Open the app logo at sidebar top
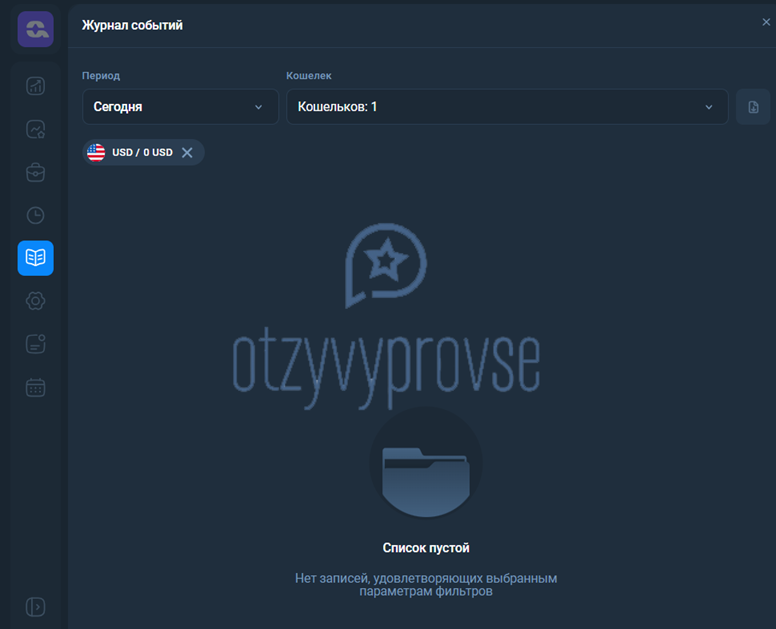The width and height of the screenshot is (776, 629). point(36,29)
